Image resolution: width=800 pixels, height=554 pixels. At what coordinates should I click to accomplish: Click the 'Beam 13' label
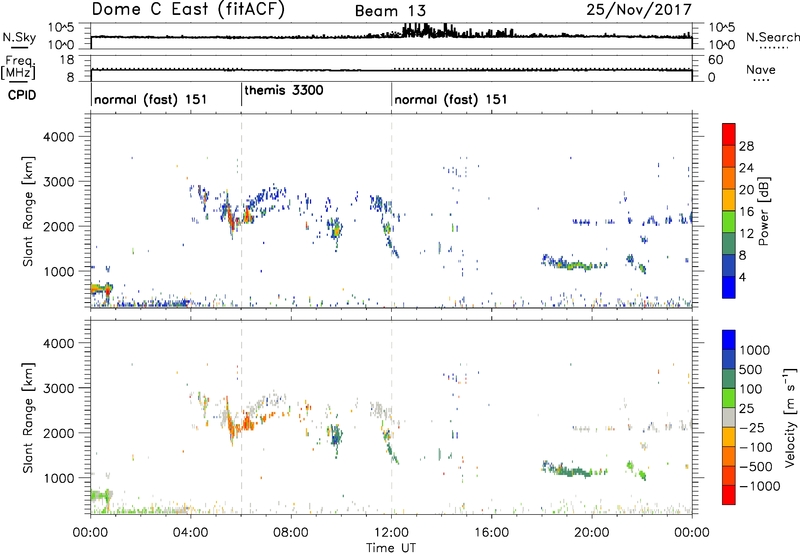click(x=390, y=11)
